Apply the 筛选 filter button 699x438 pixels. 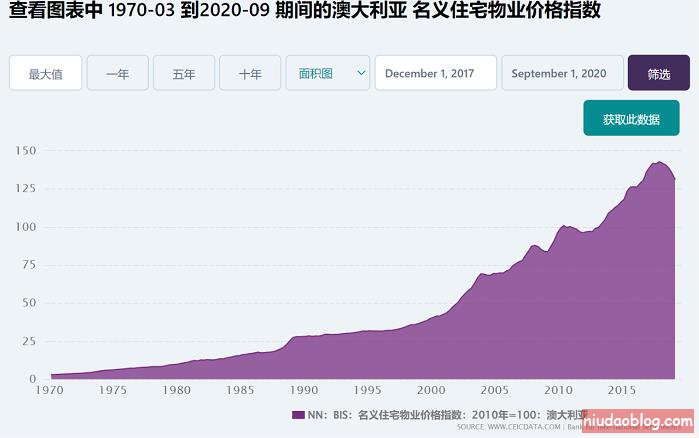[x=659, y=73]
